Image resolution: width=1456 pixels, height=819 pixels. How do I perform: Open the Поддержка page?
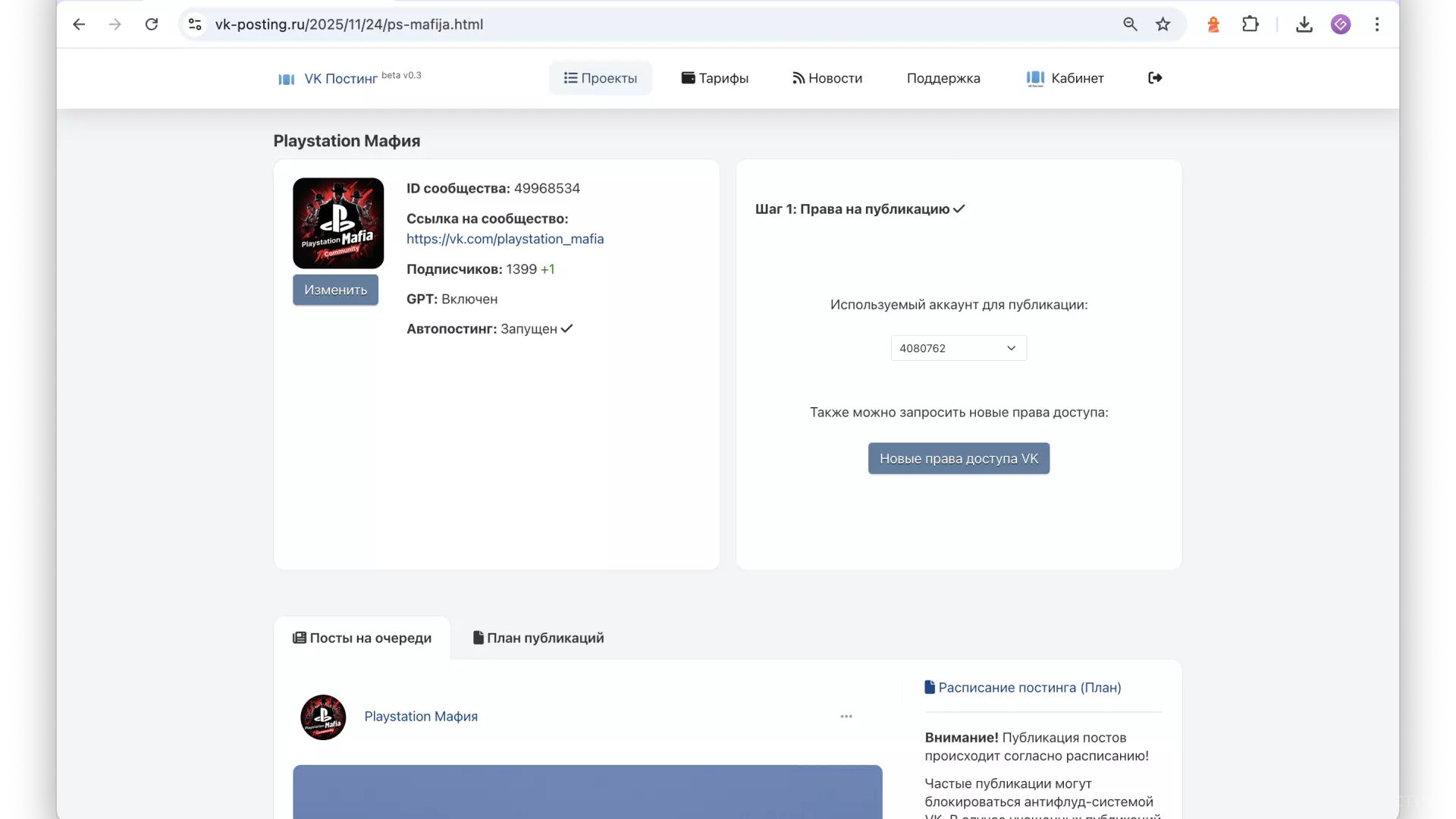click(x=943, y=78)
